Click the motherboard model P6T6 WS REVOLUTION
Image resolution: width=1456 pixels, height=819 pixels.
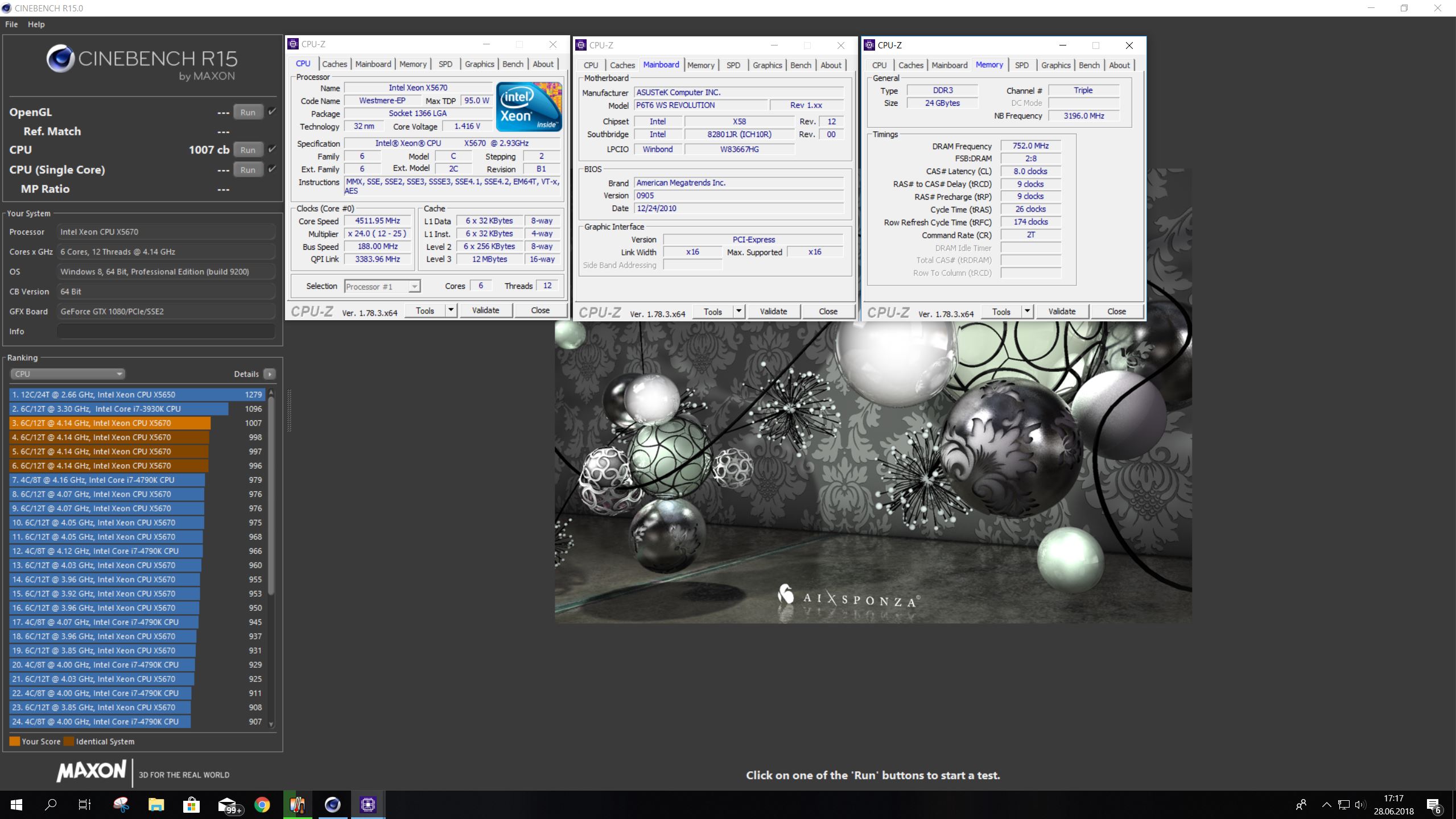pyautogui.click(x=701, y=105)
